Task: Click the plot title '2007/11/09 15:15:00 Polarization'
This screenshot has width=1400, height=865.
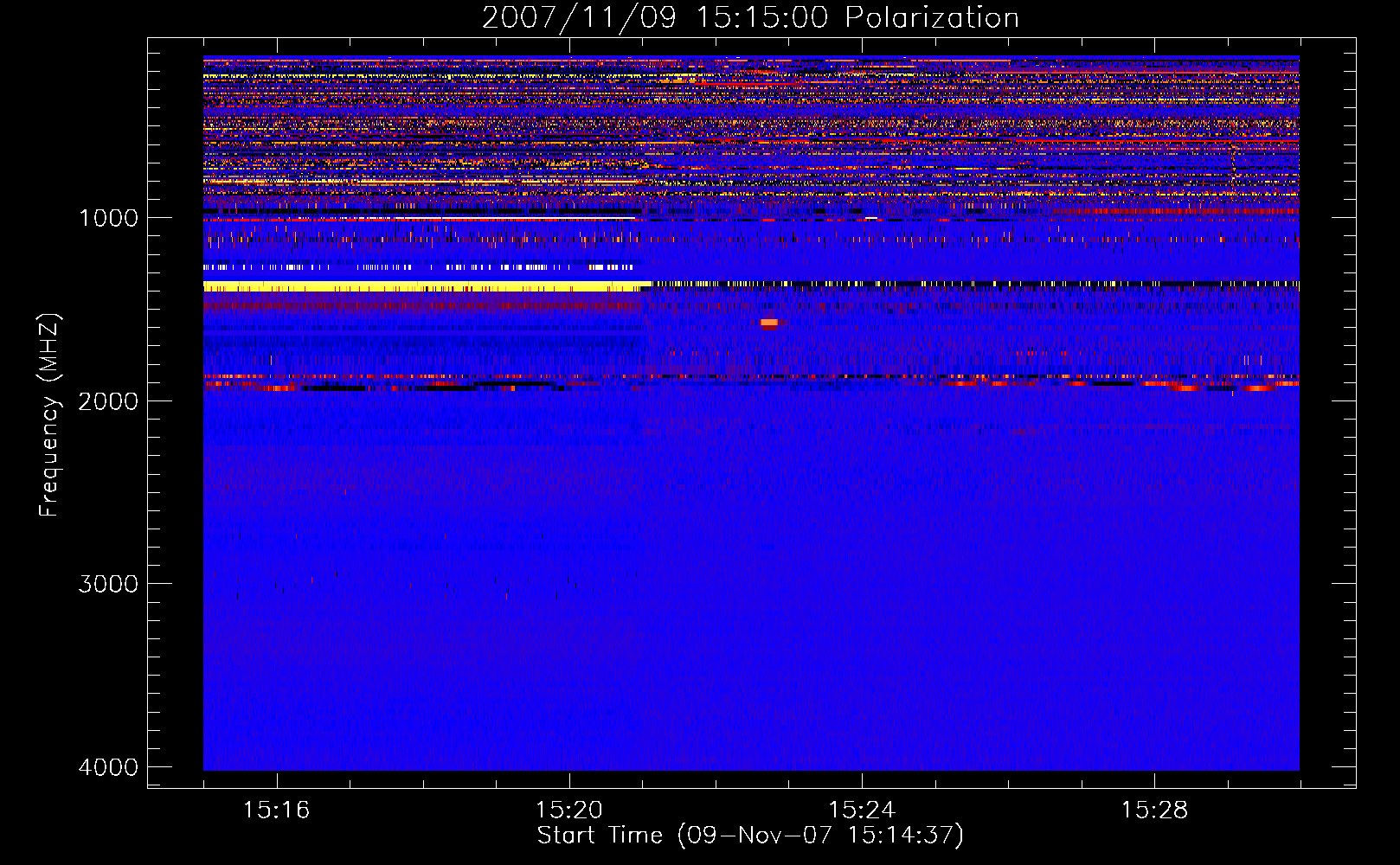Action: pyautogui.click(x=750, y=17)
